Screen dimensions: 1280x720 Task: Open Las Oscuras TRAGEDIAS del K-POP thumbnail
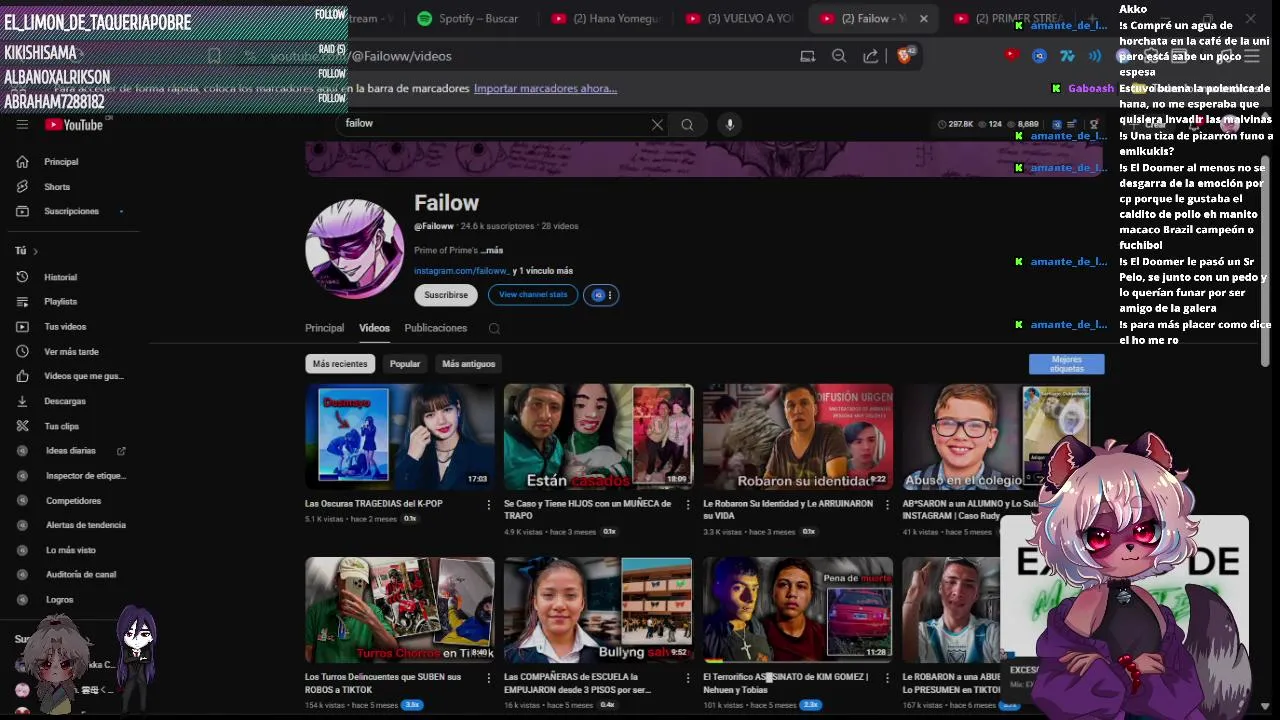pyautogui.click(x=399, y=437)
